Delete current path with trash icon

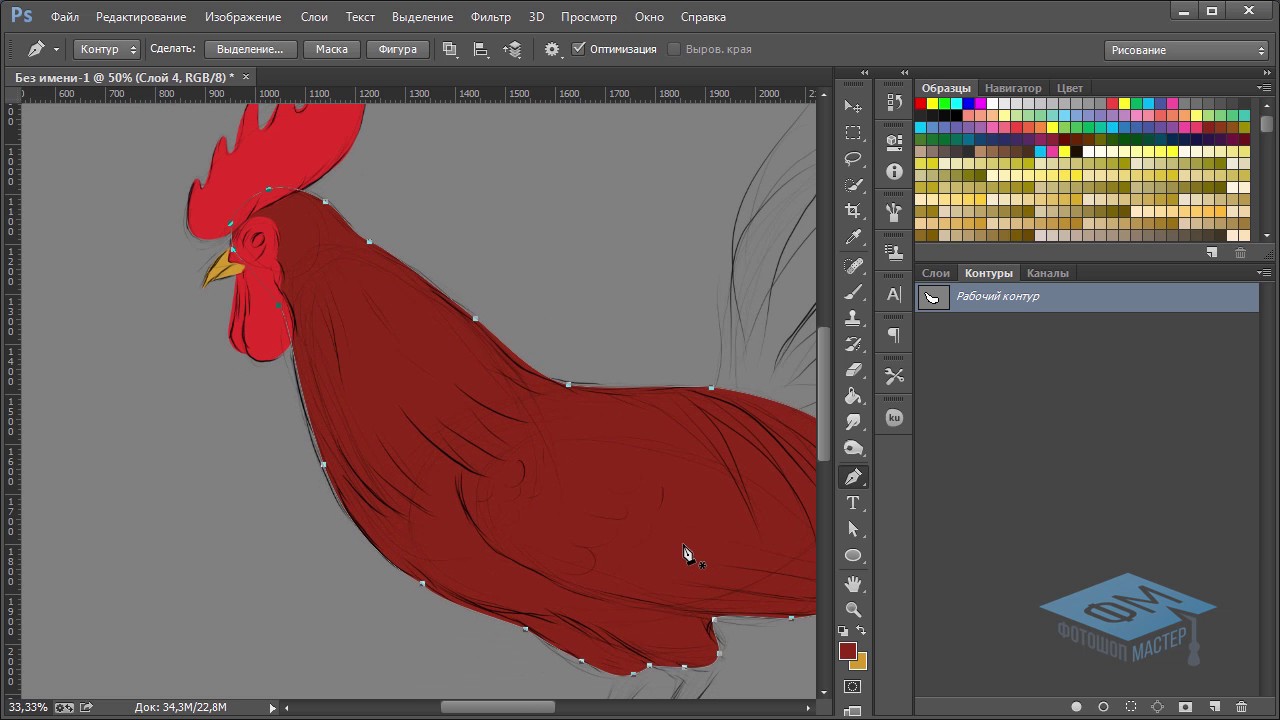(x=1241, y=707)
